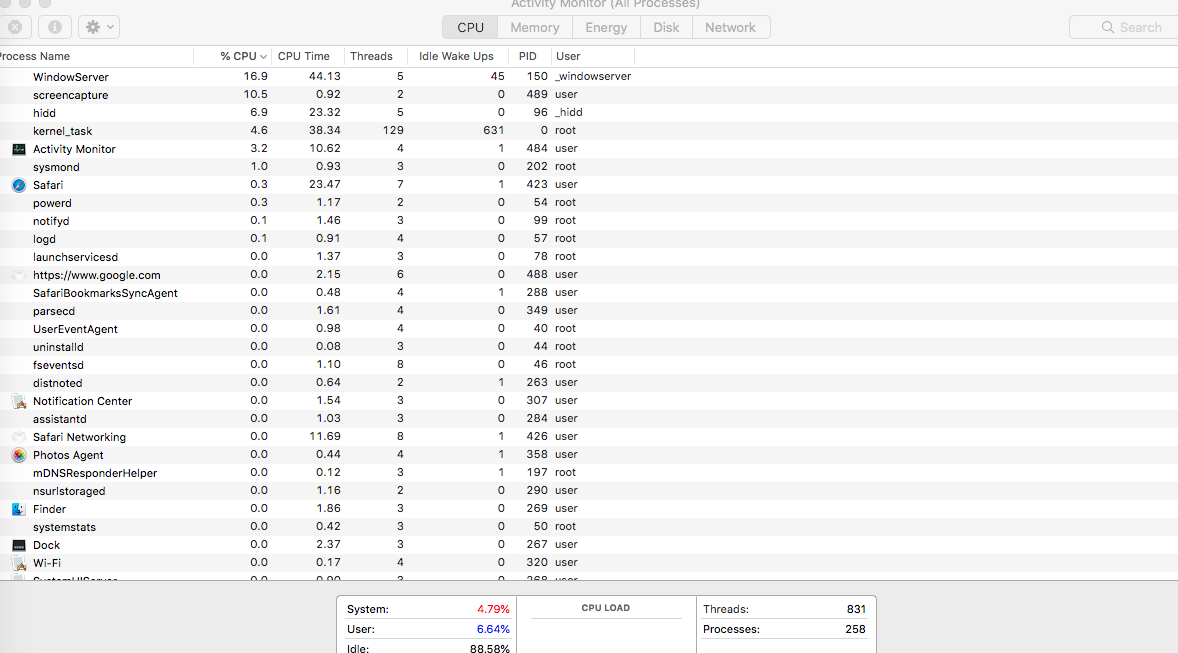Select the Notification Center process name
Screen dimensions: 1178x653
82,401
